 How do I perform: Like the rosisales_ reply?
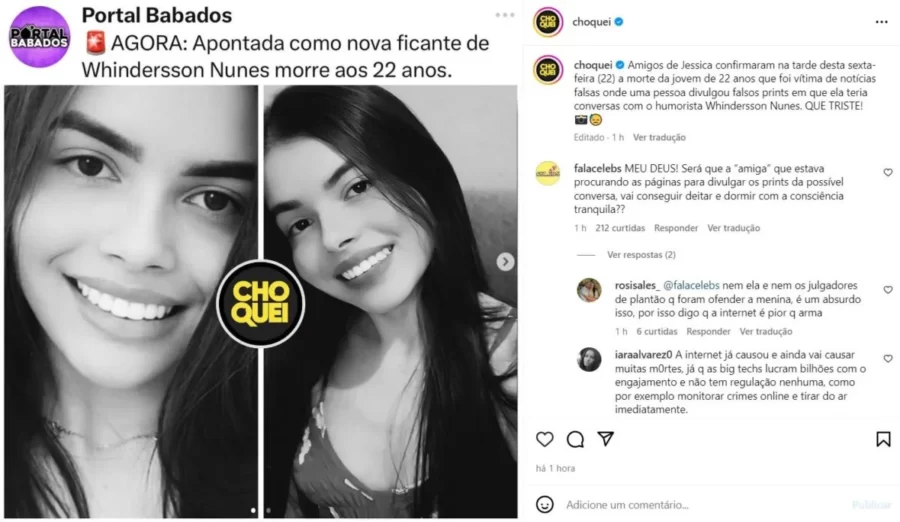[x=888, y=289]
